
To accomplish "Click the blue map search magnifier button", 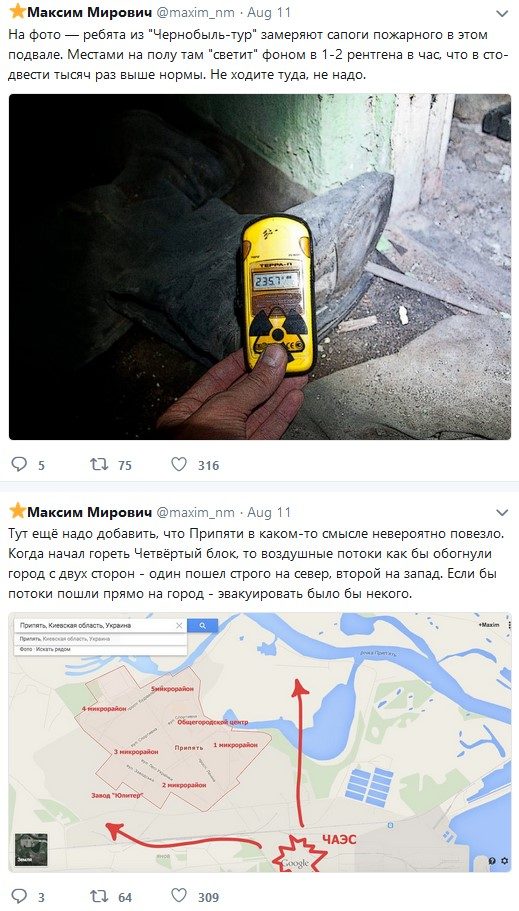I will 202,626.
